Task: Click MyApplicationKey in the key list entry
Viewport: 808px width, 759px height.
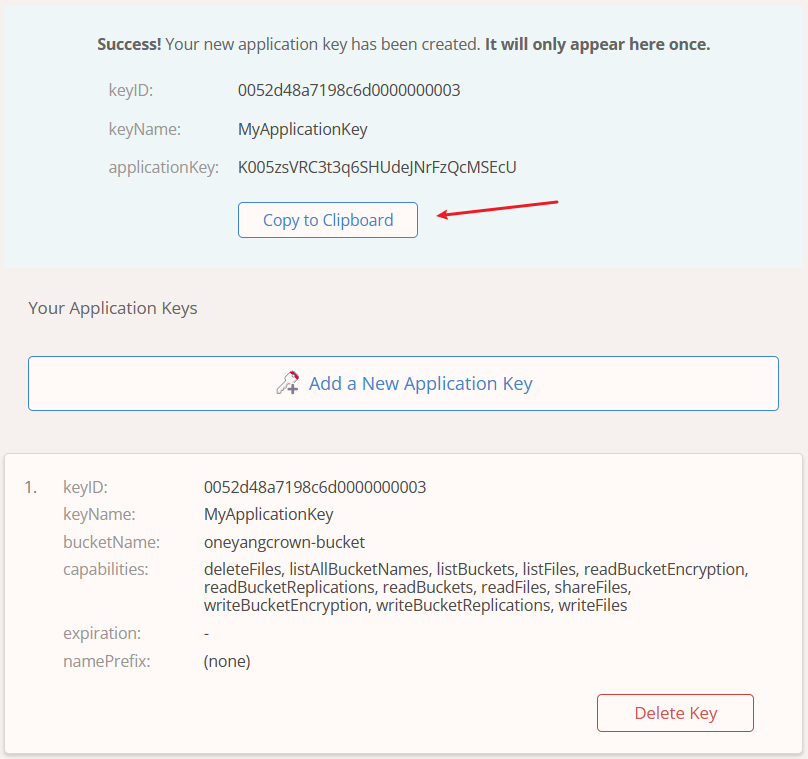Action: click(269, 515)
